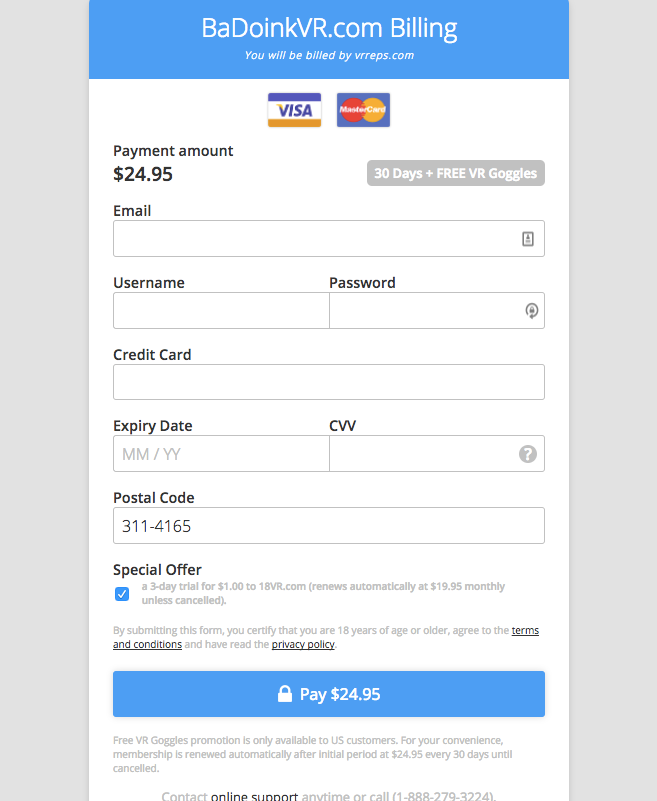Click the contact autofill icon in Email field

pos(528,239)
